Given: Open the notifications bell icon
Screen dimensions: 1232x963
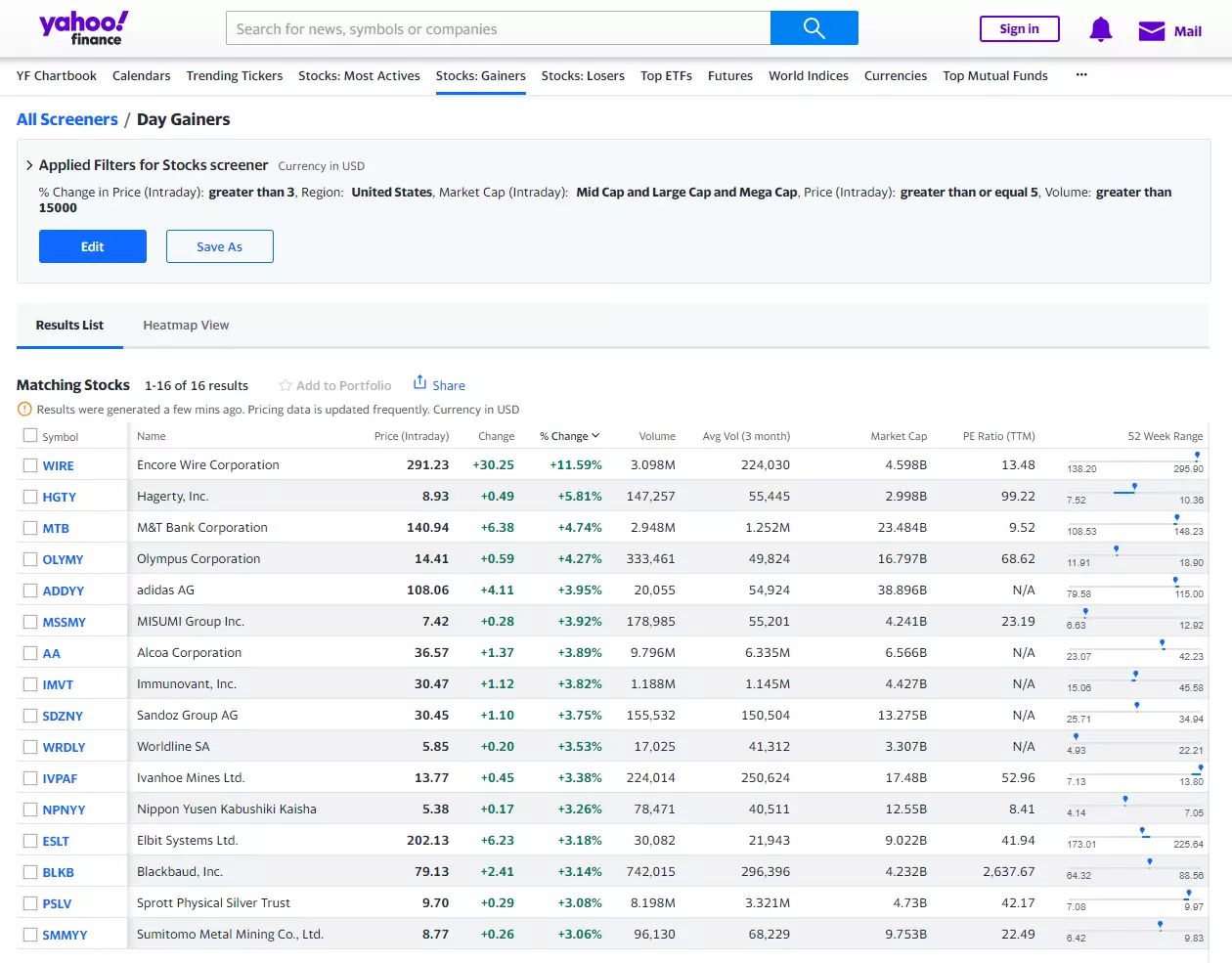Looking at the screenshot, I should point(1100,29).
